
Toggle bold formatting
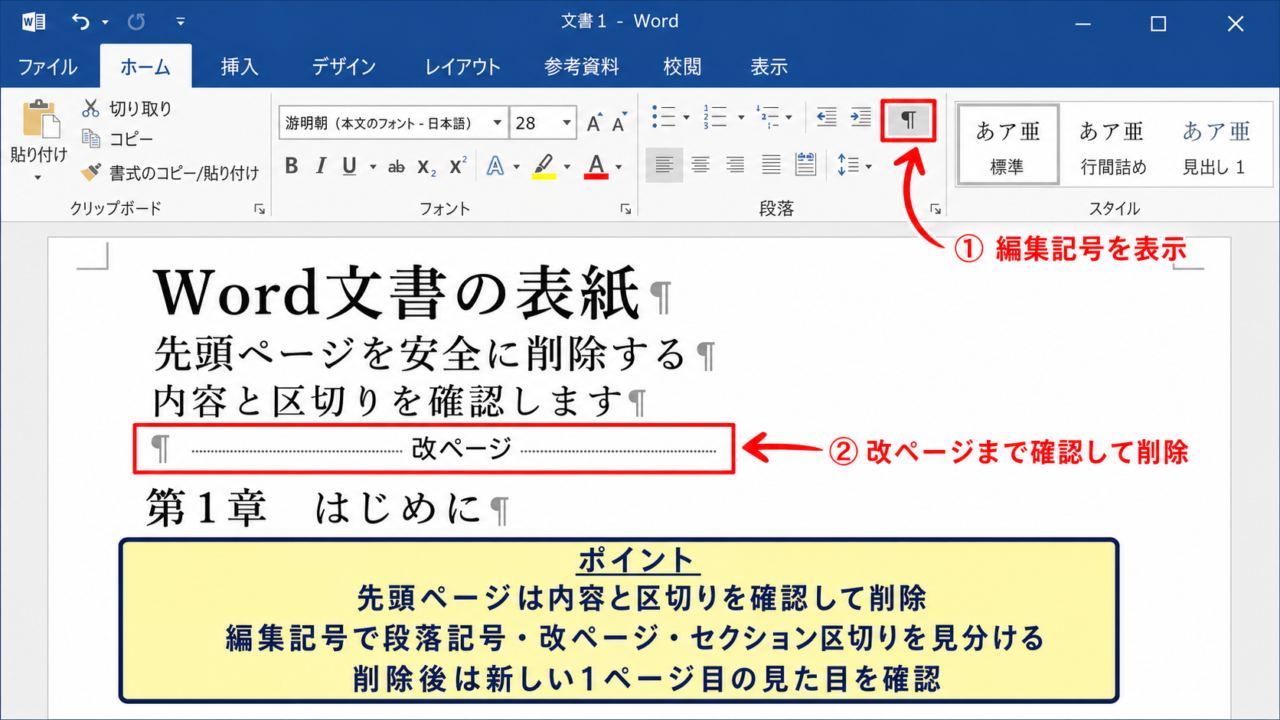tap(291, 166)
